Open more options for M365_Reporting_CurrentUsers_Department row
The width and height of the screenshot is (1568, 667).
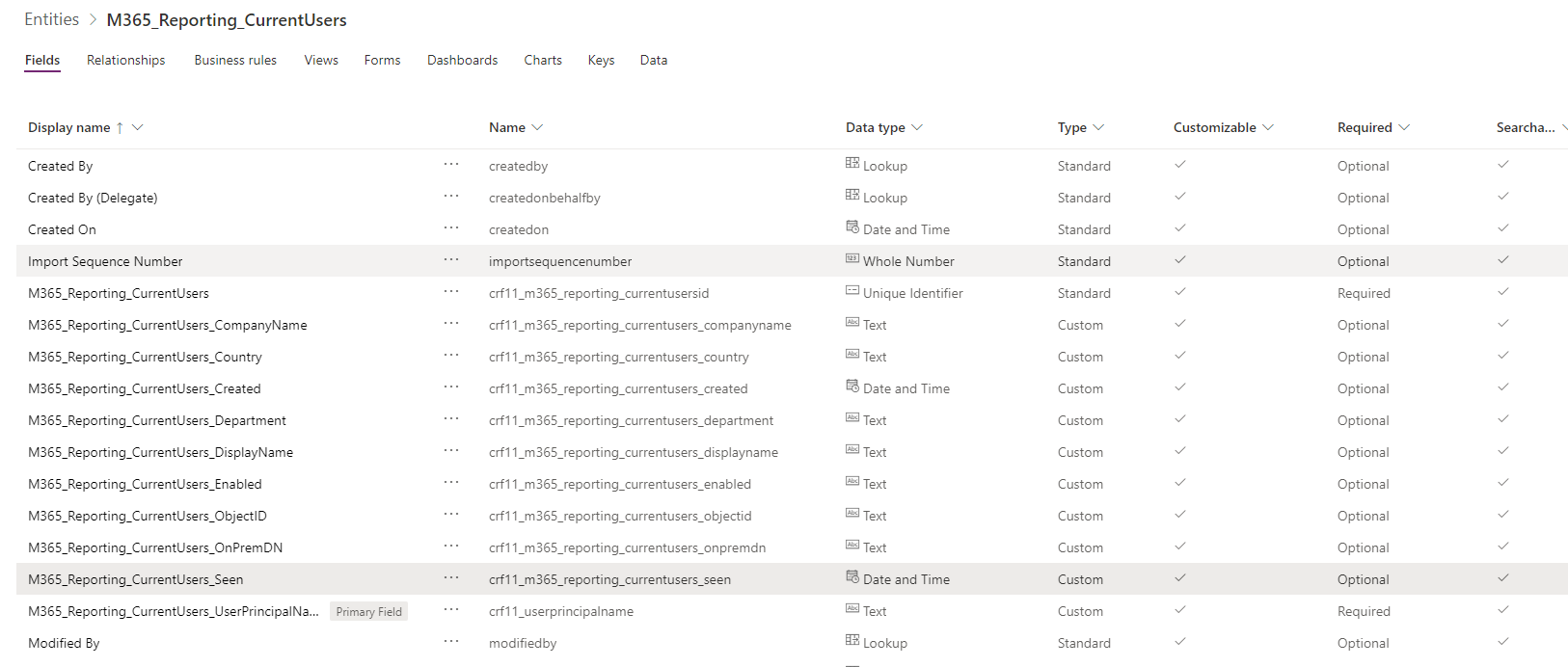(x=451, y=419)
